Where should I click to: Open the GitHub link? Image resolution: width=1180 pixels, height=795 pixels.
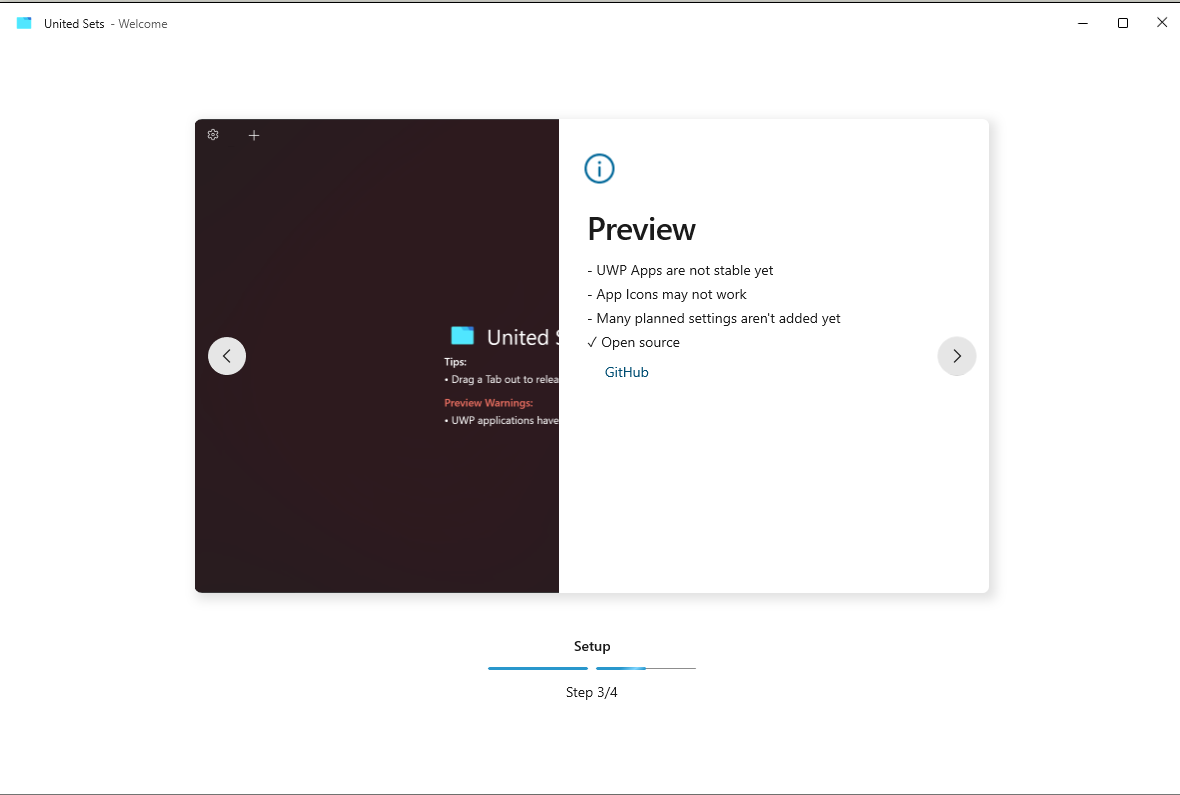[x=626, y=372]
